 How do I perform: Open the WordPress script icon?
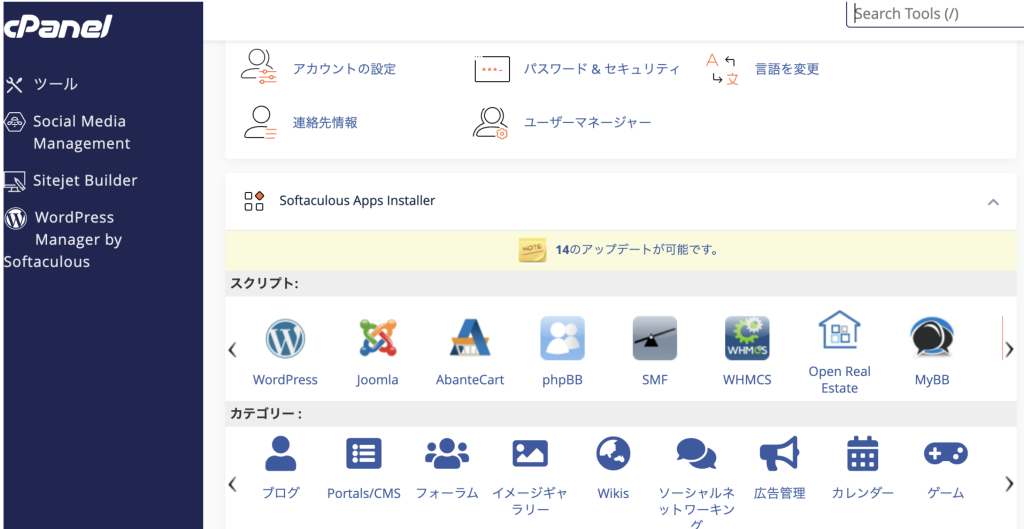(x=285, y=340)
